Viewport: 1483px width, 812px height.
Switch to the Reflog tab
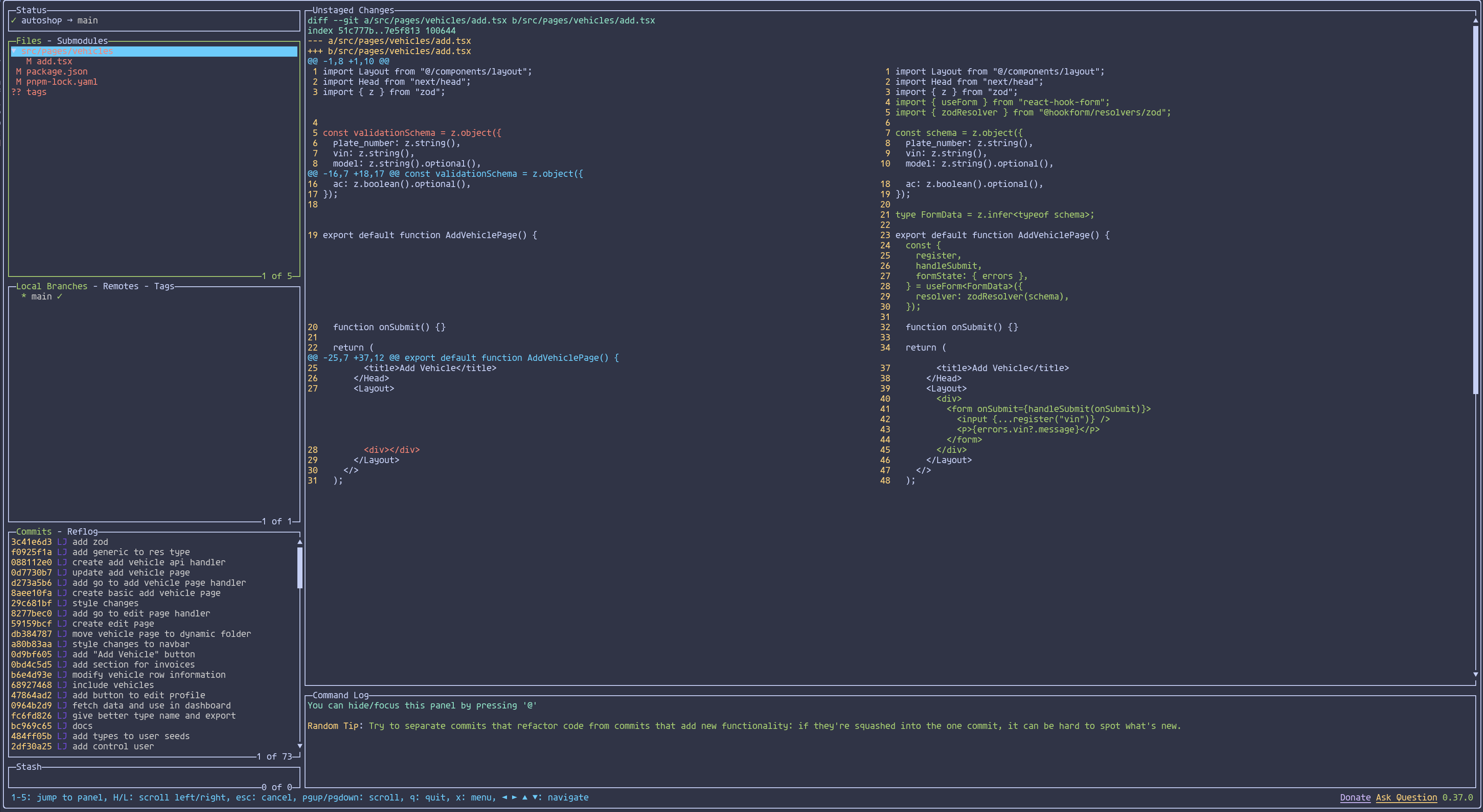82,532
